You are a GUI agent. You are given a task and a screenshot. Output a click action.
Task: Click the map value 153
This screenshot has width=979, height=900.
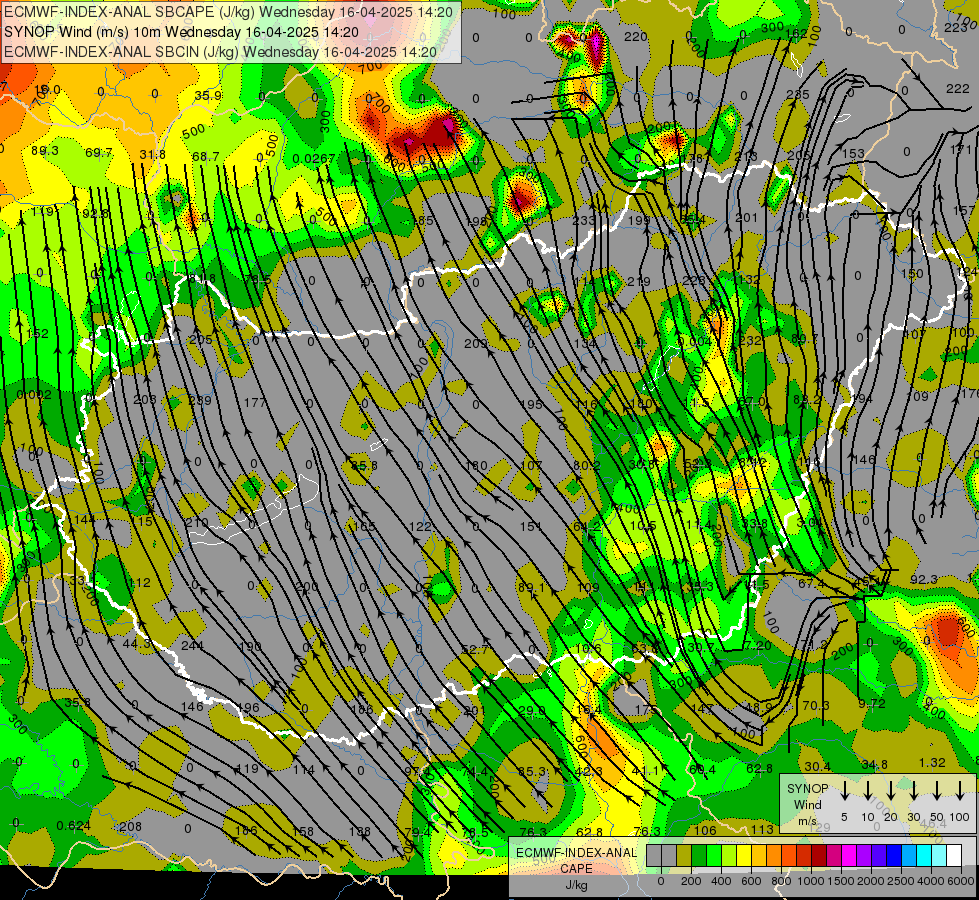pyautogui.click(x=853, y=154)
